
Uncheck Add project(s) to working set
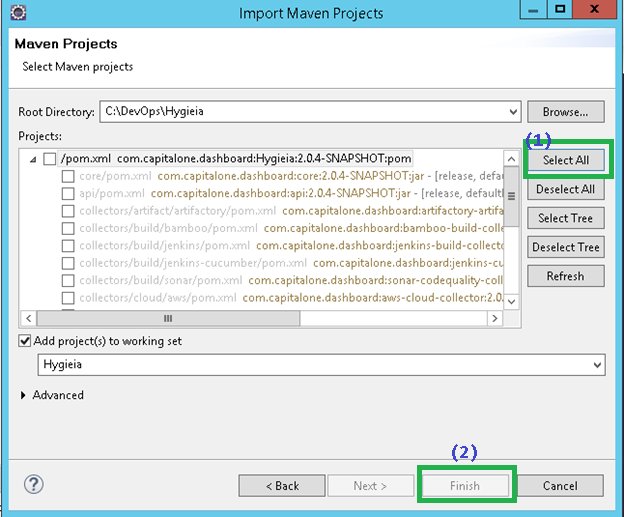(x=26, y=341)
